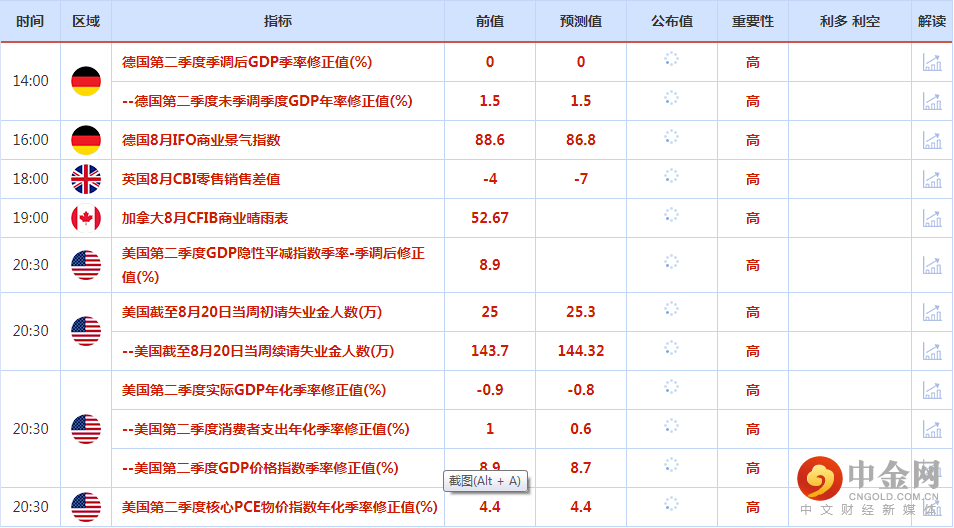The image size is (954, 528).
Task: Click importance 高 in 德国8月IFO row
Action: [x=753, y=140]
